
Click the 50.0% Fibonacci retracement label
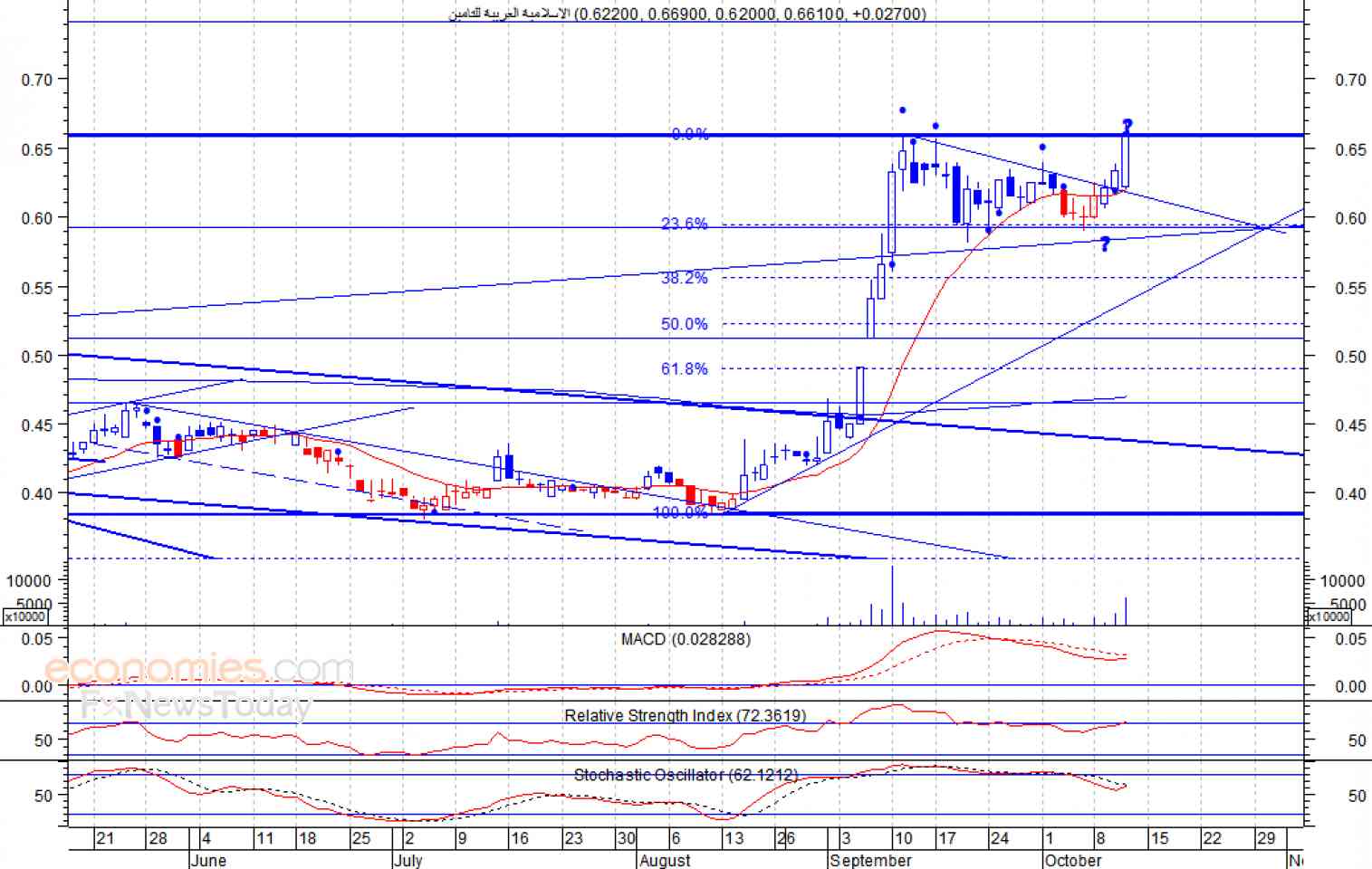685,324
